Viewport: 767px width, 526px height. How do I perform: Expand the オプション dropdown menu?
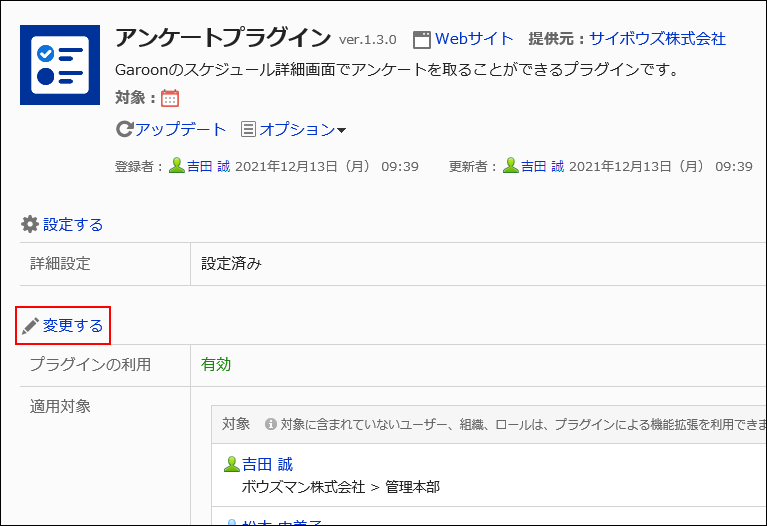[x=302, y=129]
